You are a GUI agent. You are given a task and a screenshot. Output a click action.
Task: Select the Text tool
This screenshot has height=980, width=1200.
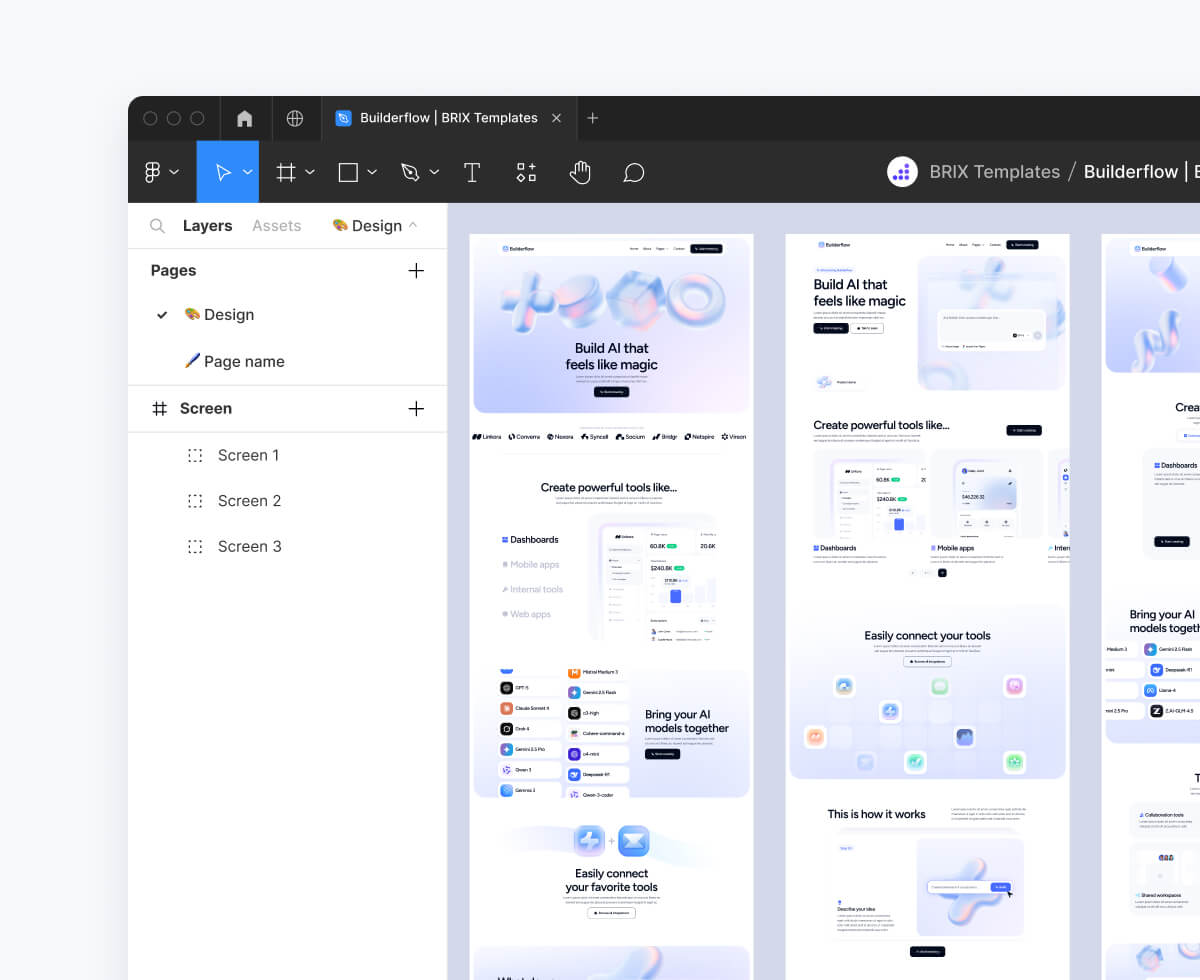471,171
